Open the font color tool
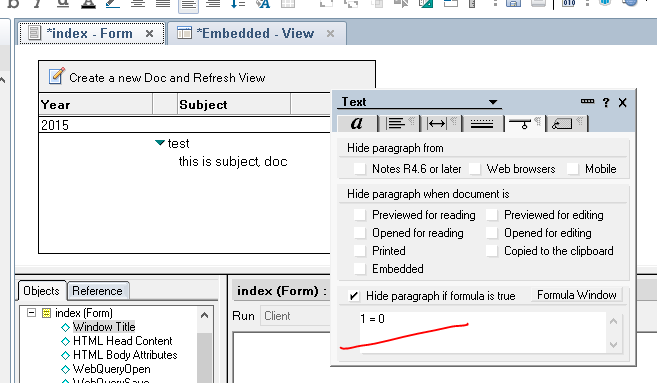The image size is (657, 383). [88, 3]
